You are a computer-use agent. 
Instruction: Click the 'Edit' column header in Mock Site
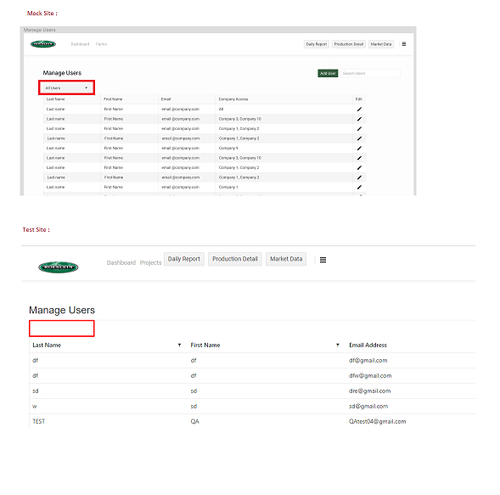(x=359, y=99)
